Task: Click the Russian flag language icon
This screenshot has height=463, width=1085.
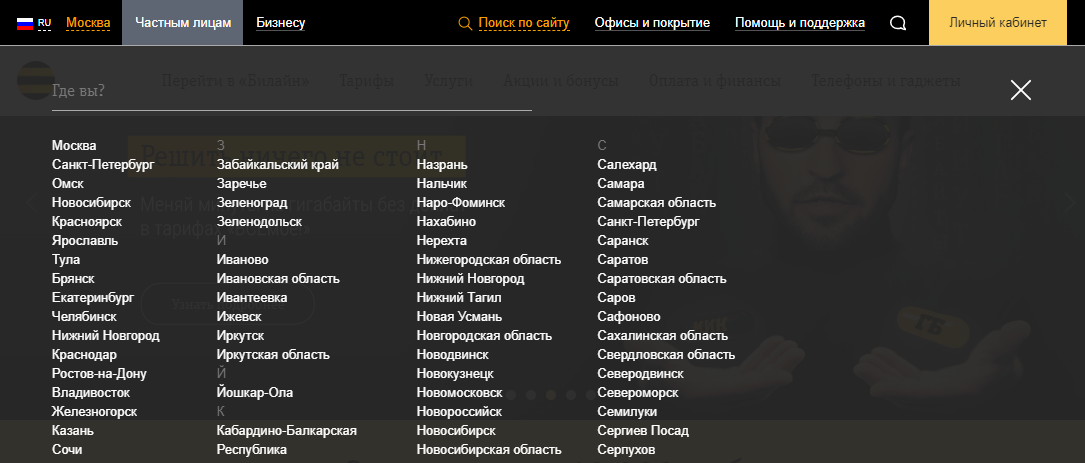Action: [25, 23]
